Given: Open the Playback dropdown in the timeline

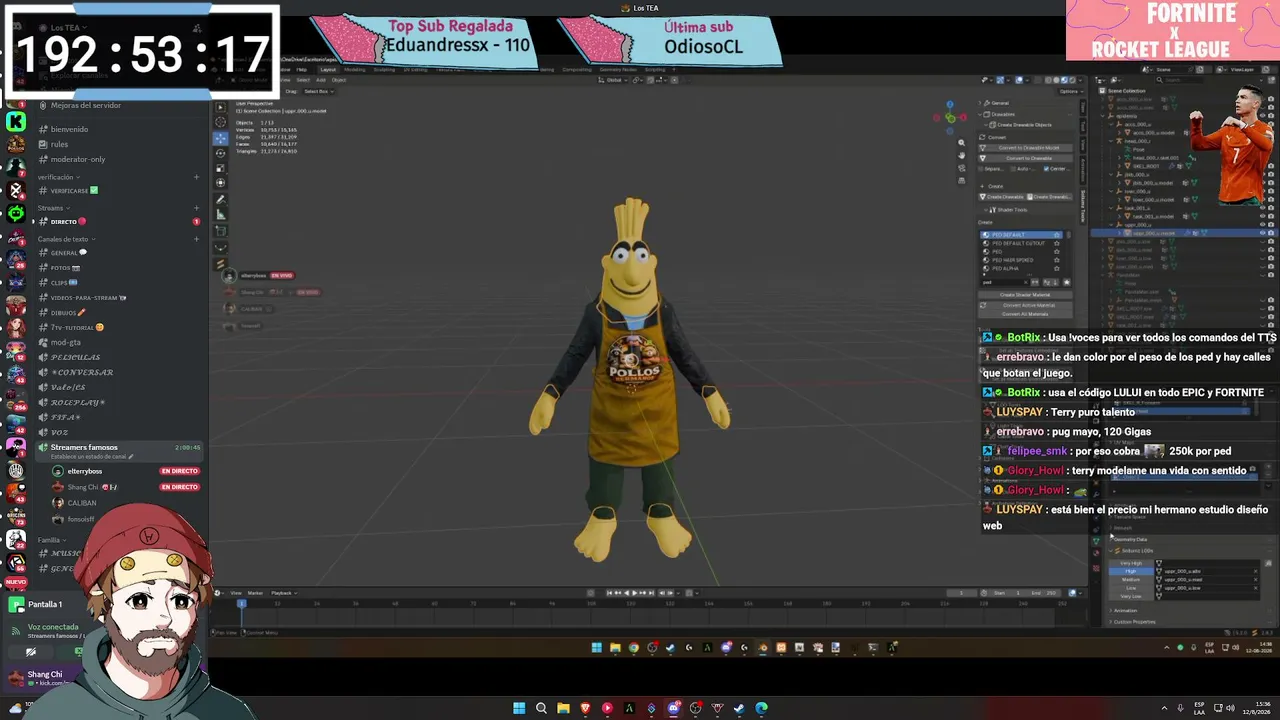Looking at the screenshot, I should point(282,593).
